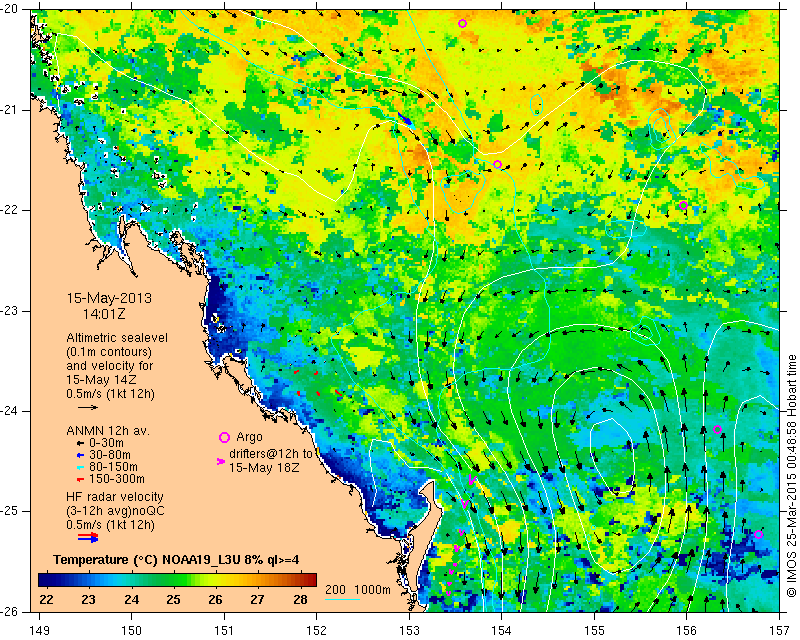Click the red and blue HF radar arrows

88,537
